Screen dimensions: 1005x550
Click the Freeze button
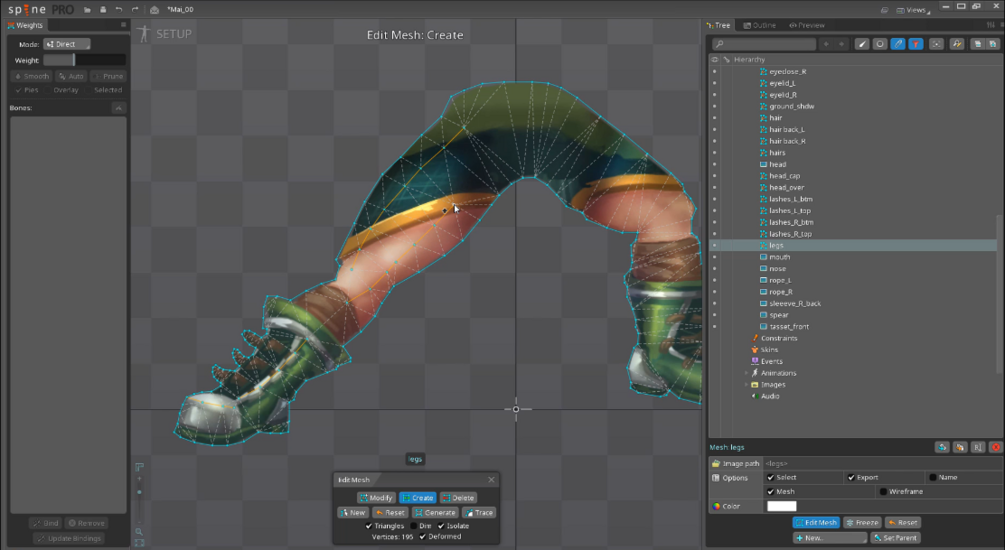[x=862, y=522]
